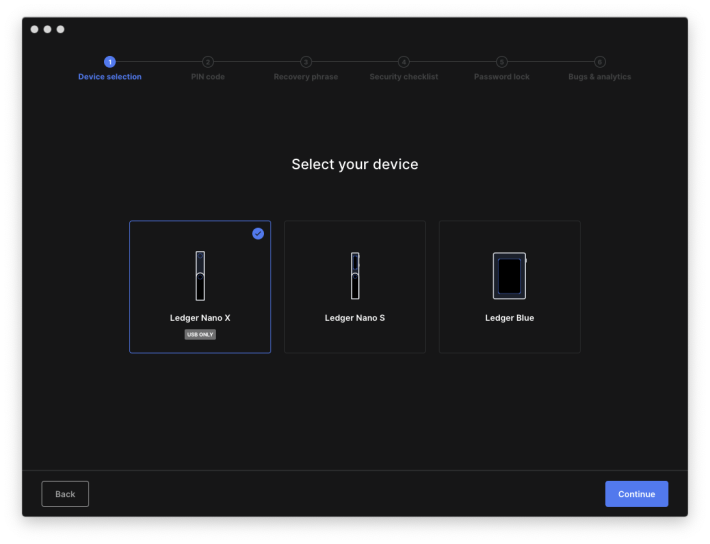Jump to step 4 Security checklist circle
This screenshot has height=544, width=710.
click(404, 62)
